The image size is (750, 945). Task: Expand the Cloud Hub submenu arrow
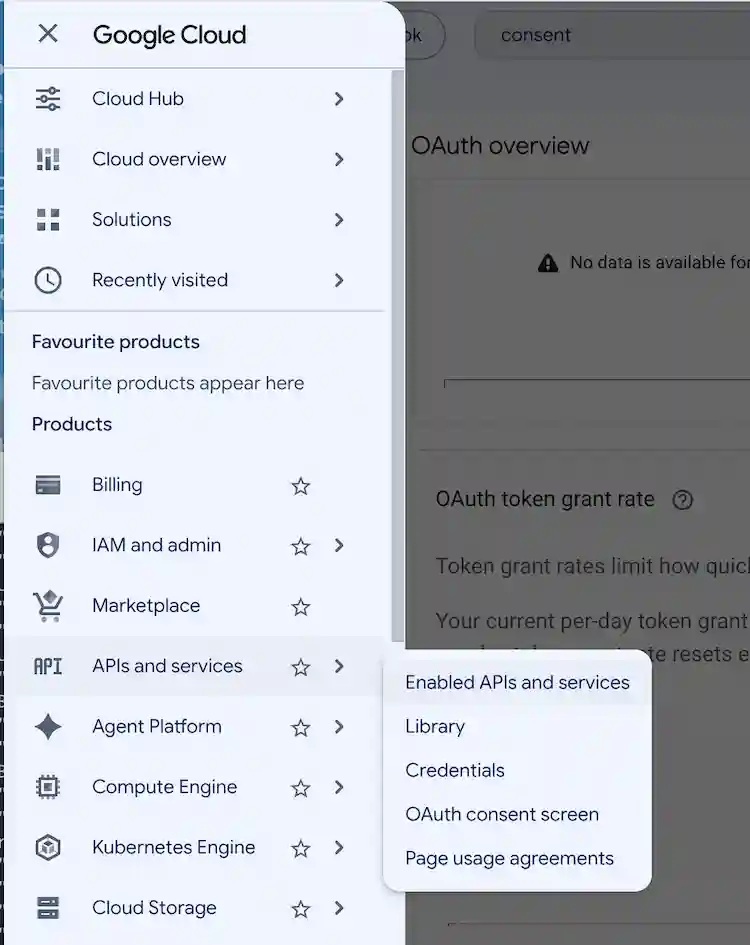[339, 99]
